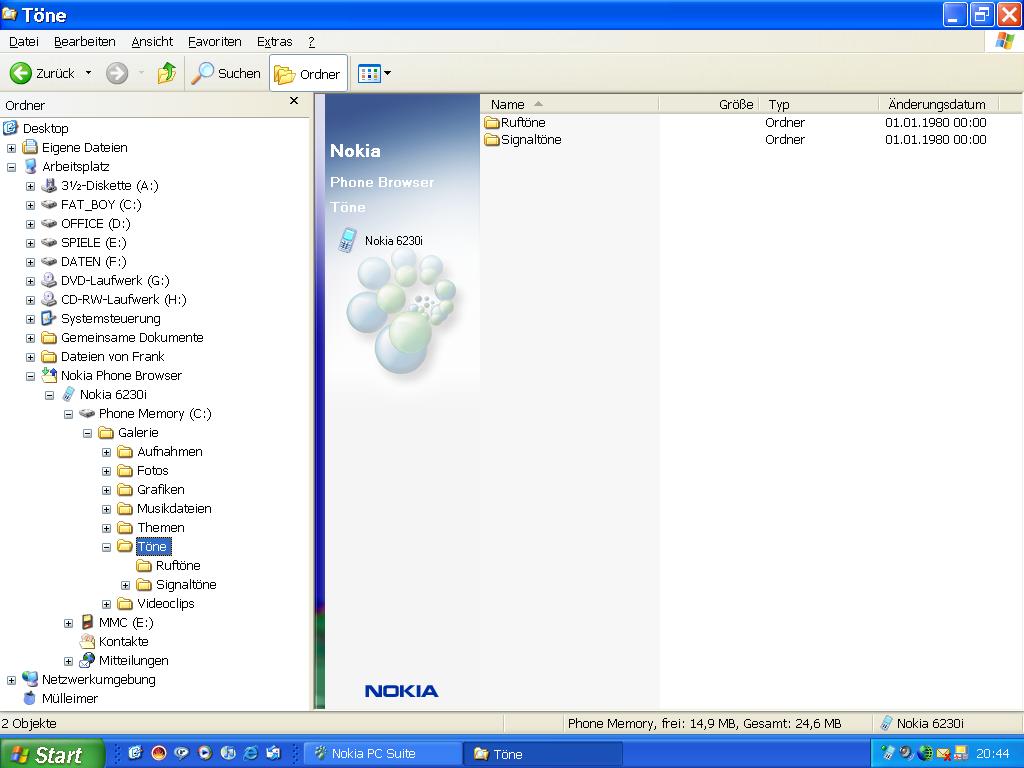Screen dimensions: 1024x768
Task: Click Ruftöne folder icon in file list
Action: [x=492, y=123]
